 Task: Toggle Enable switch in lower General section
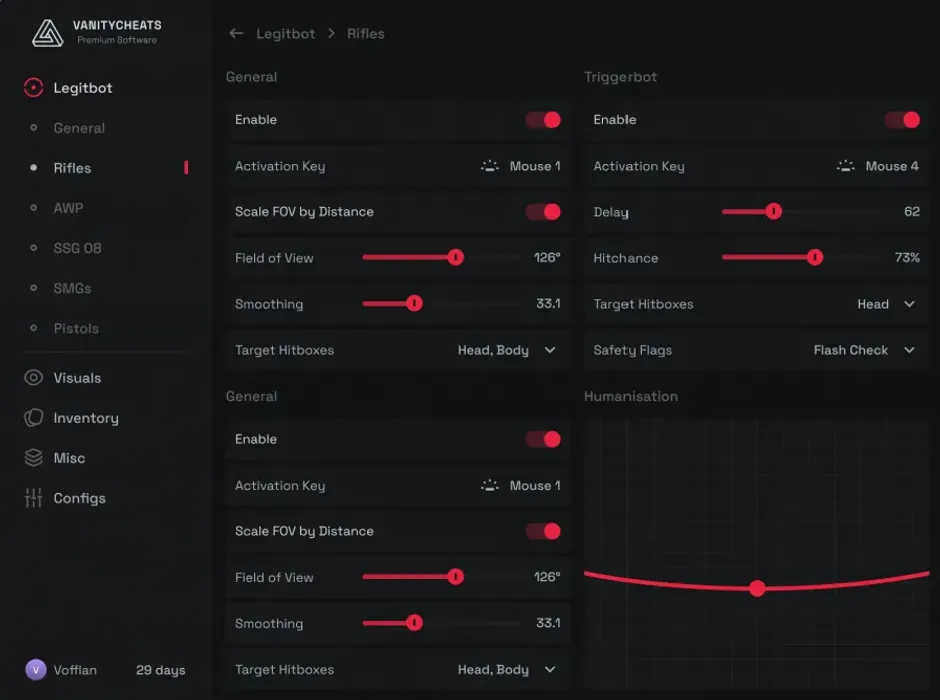543,439
